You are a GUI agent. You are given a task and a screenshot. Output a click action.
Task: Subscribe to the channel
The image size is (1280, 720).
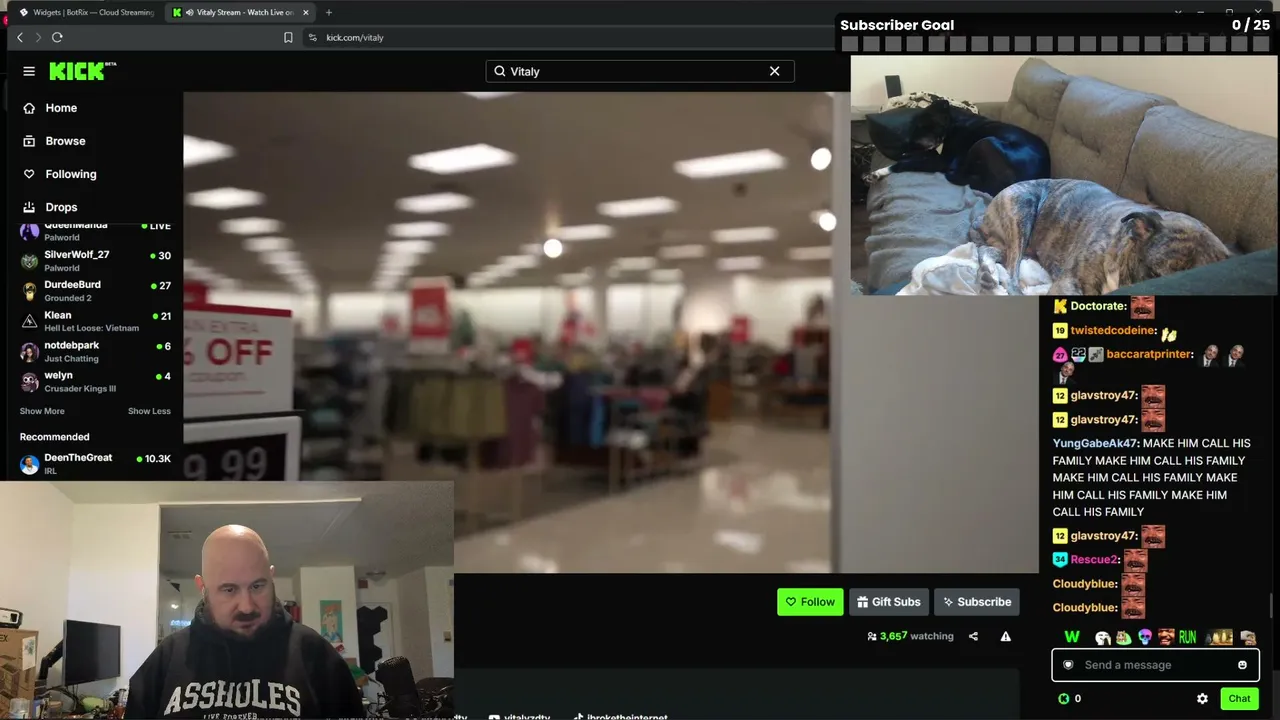coord(977,602)
